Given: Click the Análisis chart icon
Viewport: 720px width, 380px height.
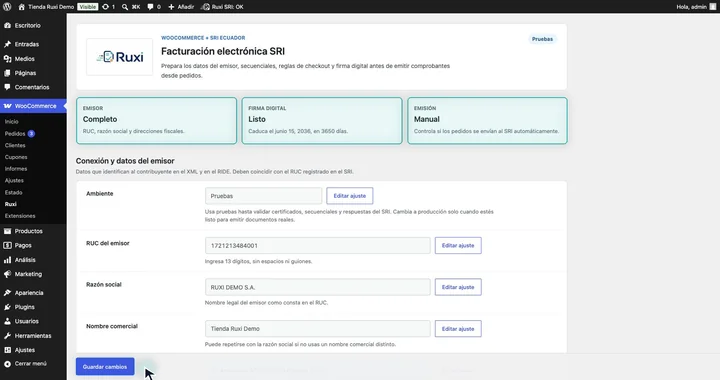Looking at the screenshot, I should 7,260.
